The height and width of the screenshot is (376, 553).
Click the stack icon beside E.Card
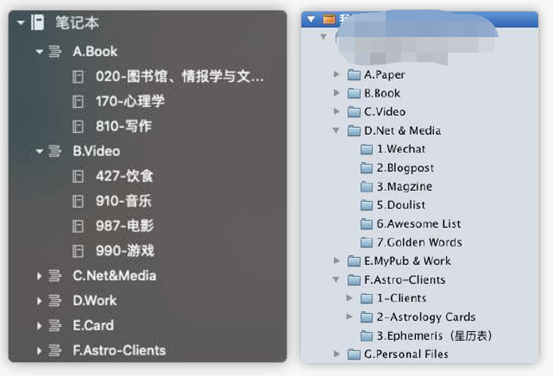point(55,326)
